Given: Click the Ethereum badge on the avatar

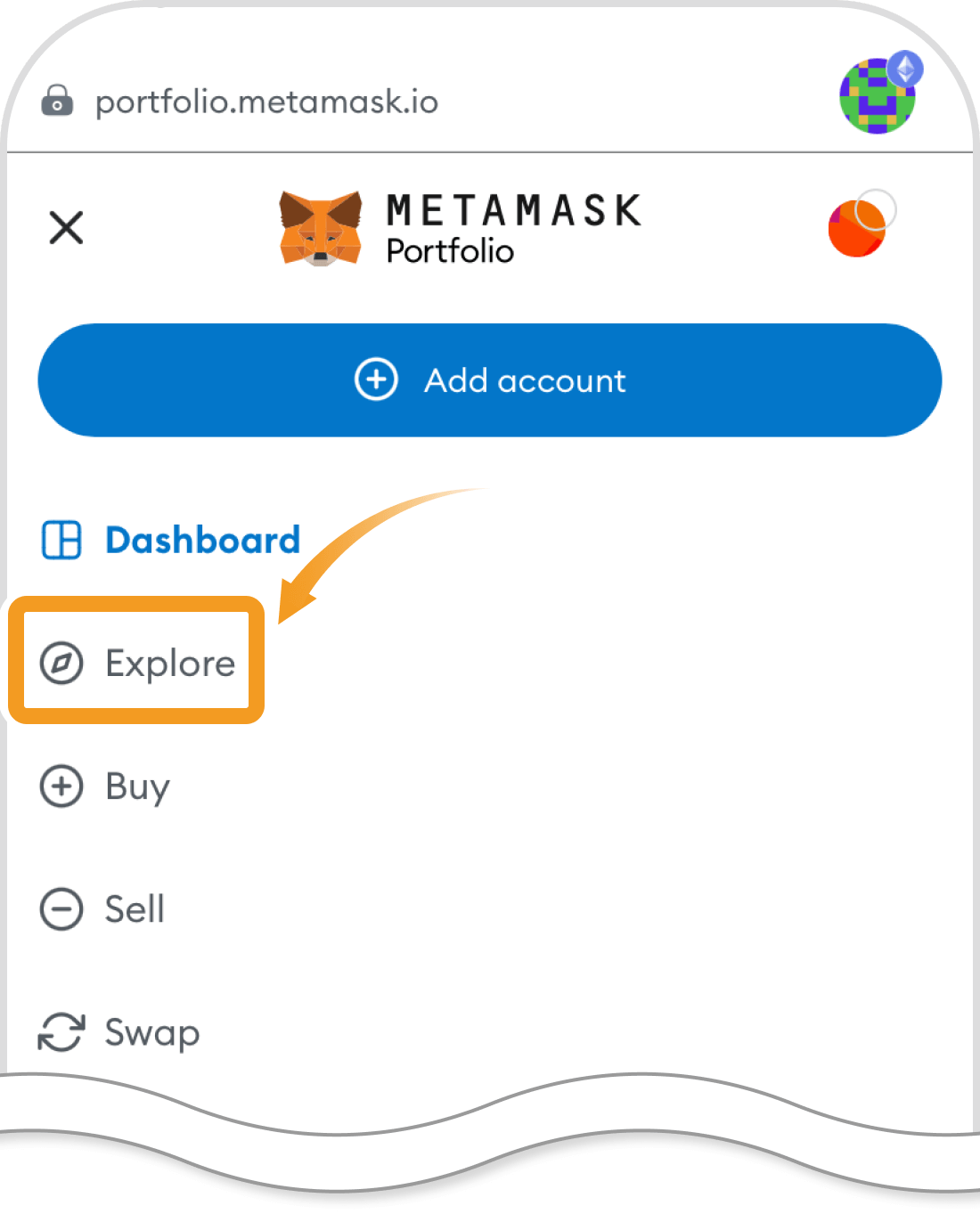Looking at the screenshot, I should (906, 69).
